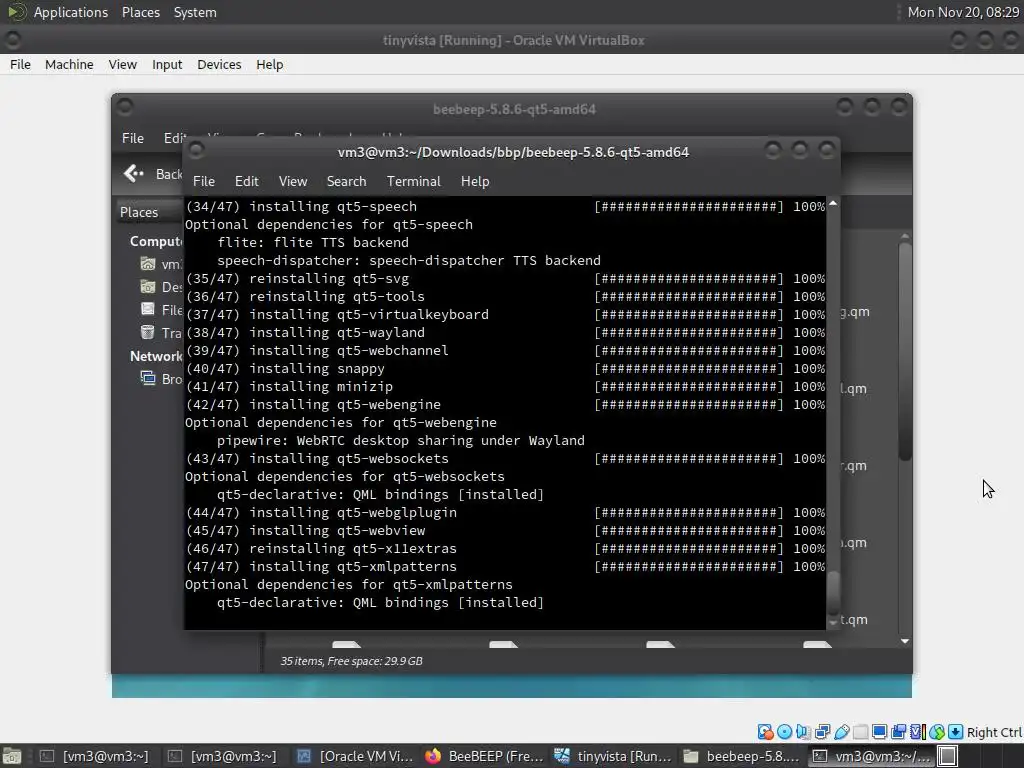Click the file manager vertical scrollbar thumb
Screen dimensions: 1024x768
click(905, 351)
